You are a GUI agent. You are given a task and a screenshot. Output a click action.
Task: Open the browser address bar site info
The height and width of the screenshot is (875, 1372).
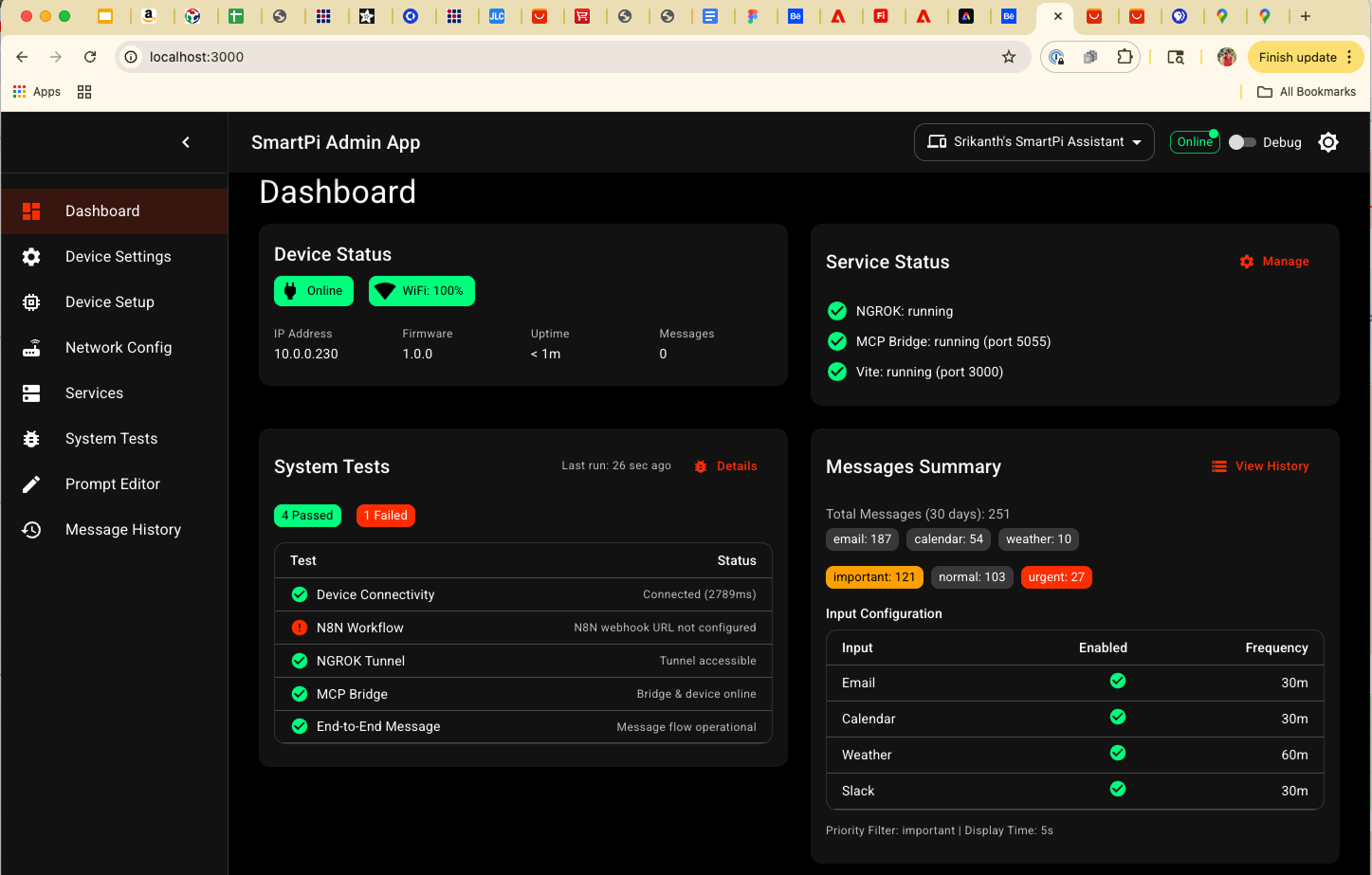tap(129, 57)
